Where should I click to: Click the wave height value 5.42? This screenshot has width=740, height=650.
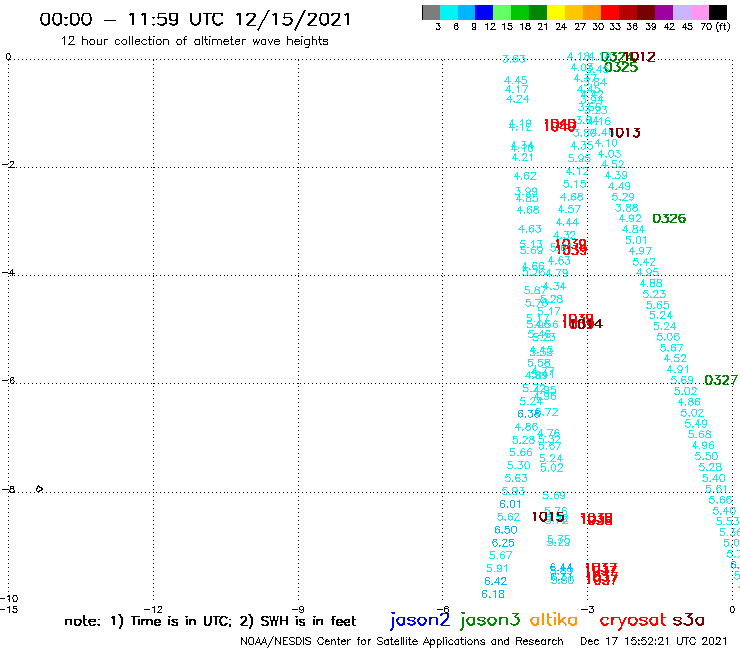coord(644,262)
